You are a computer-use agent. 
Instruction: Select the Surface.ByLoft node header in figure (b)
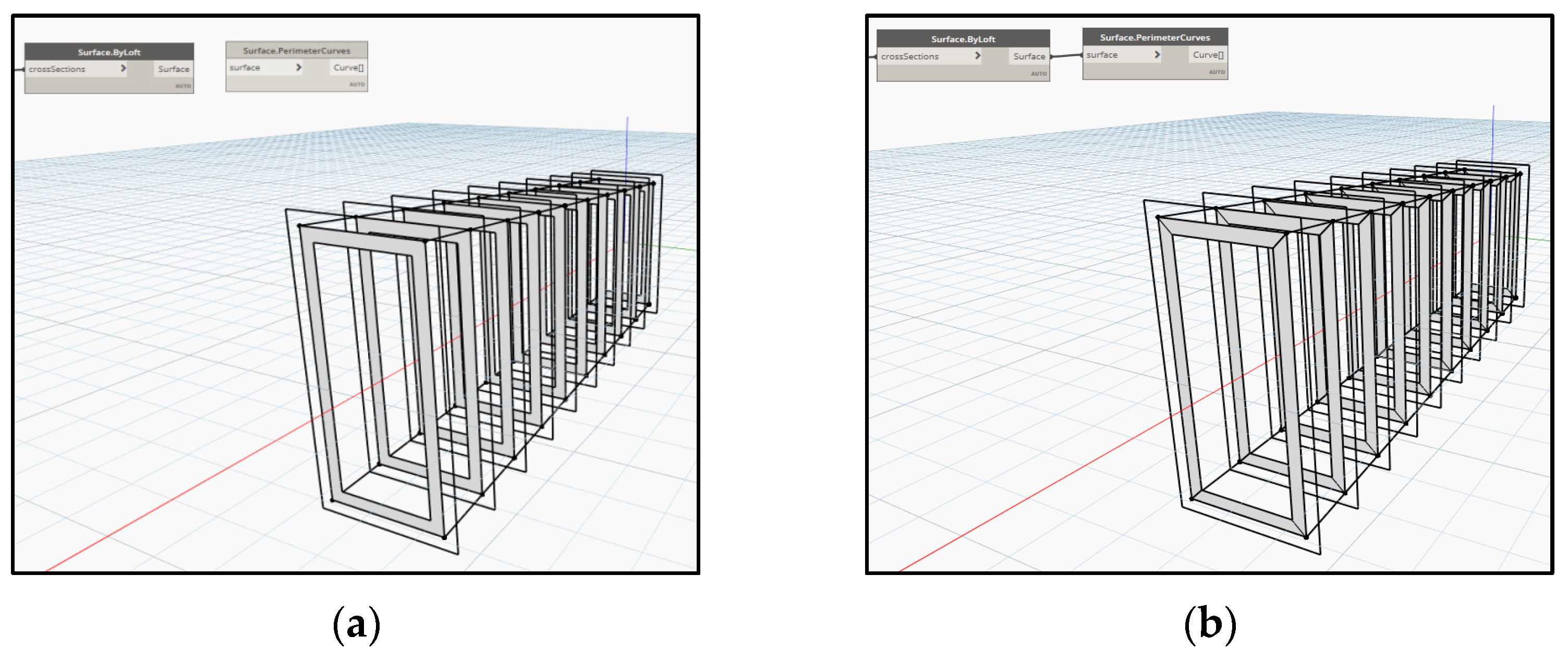[963, 39]
